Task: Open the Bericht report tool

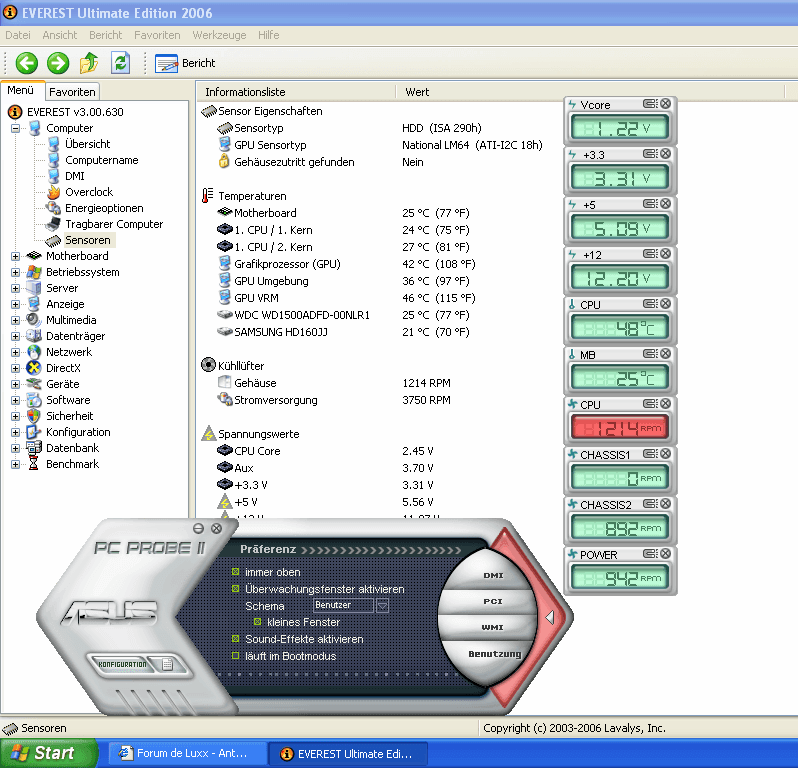Action: [x=185, y=63]
